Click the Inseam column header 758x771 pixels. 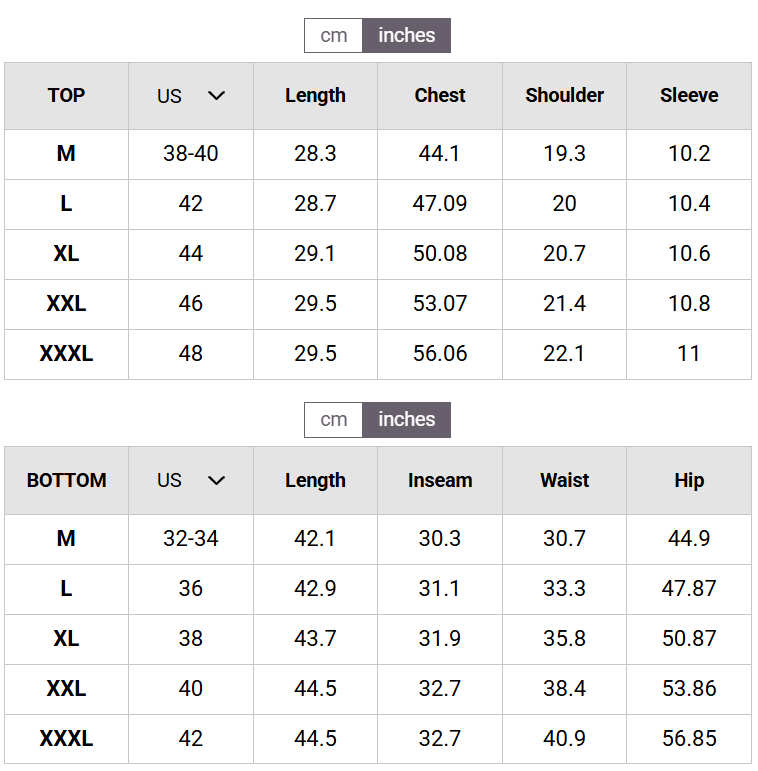click(440, 480)
